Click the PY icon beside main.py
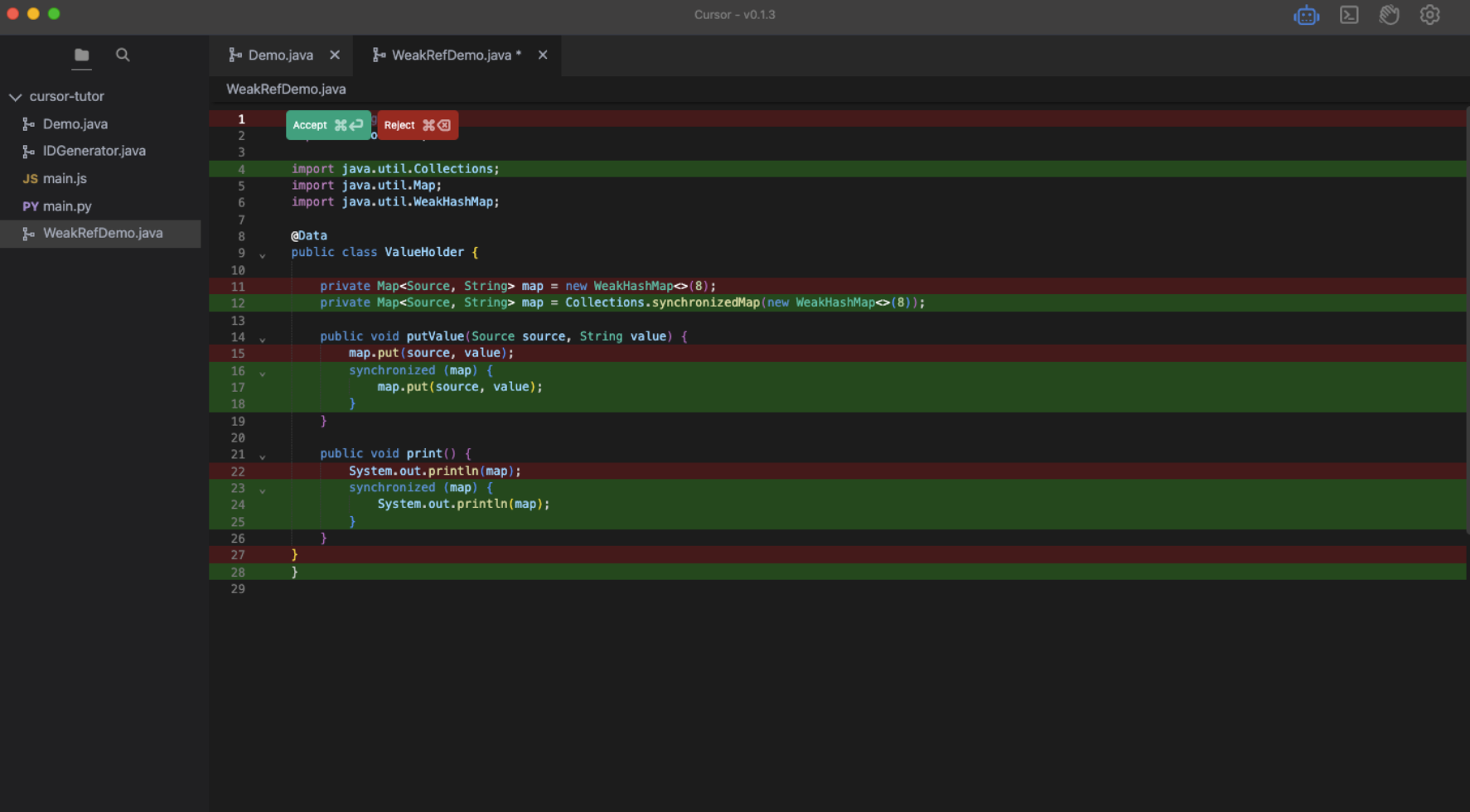 pyautogui.click(x=31, y=206)
